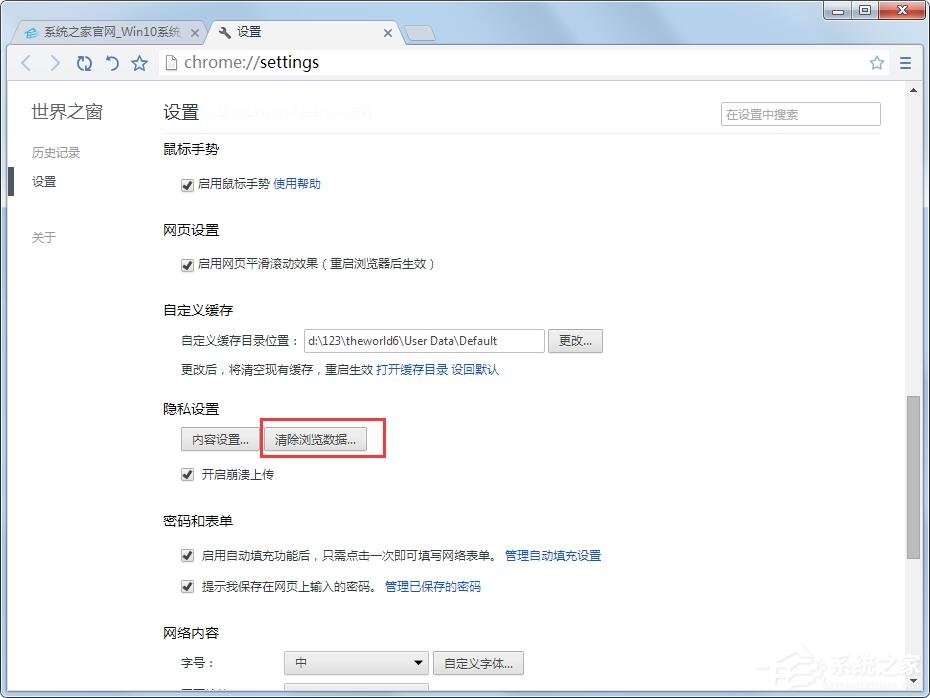Click the undo recently-closed icon in toolbar
Image resolution: width=930 pixels, height=698 pixels.
[112, 62]
